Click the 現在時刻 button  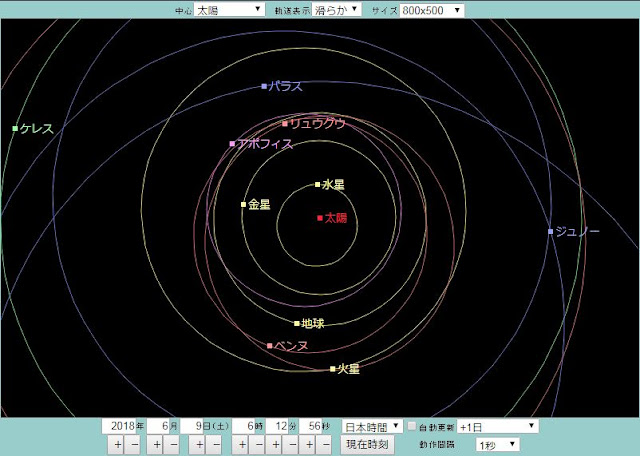[367, 444]
